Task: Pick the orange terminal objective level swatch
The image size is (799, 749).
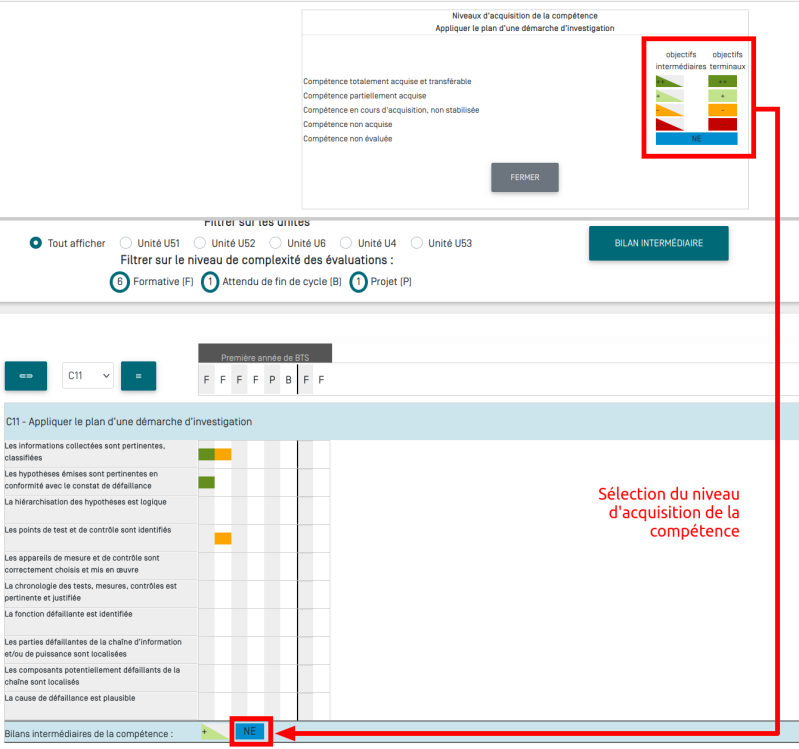Action: pyautogui.click(x=722, y=110)
